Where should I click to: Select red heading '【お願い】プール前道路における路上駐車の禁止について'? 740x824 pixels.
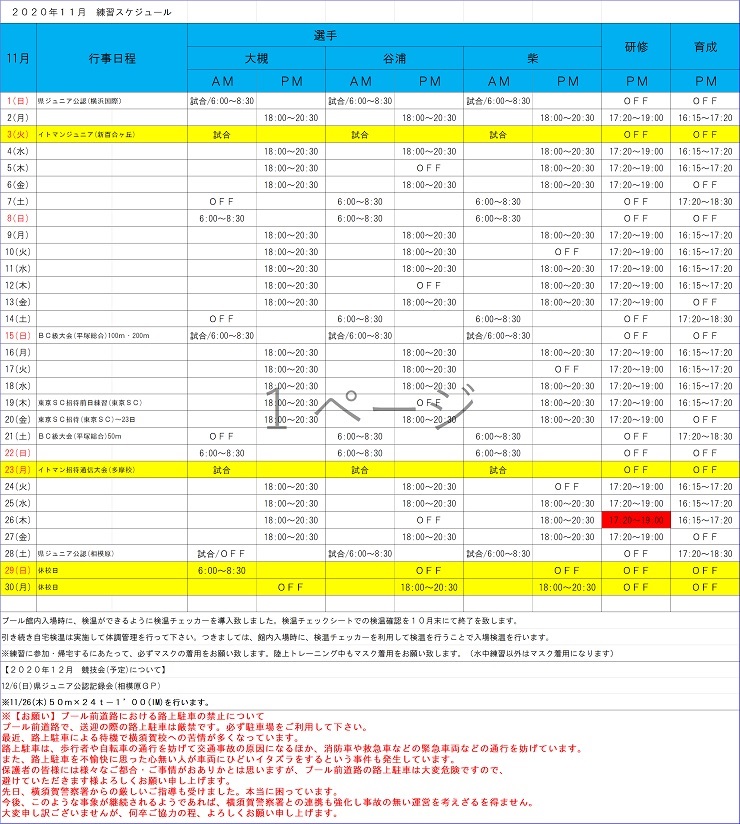tap(138, 716)
